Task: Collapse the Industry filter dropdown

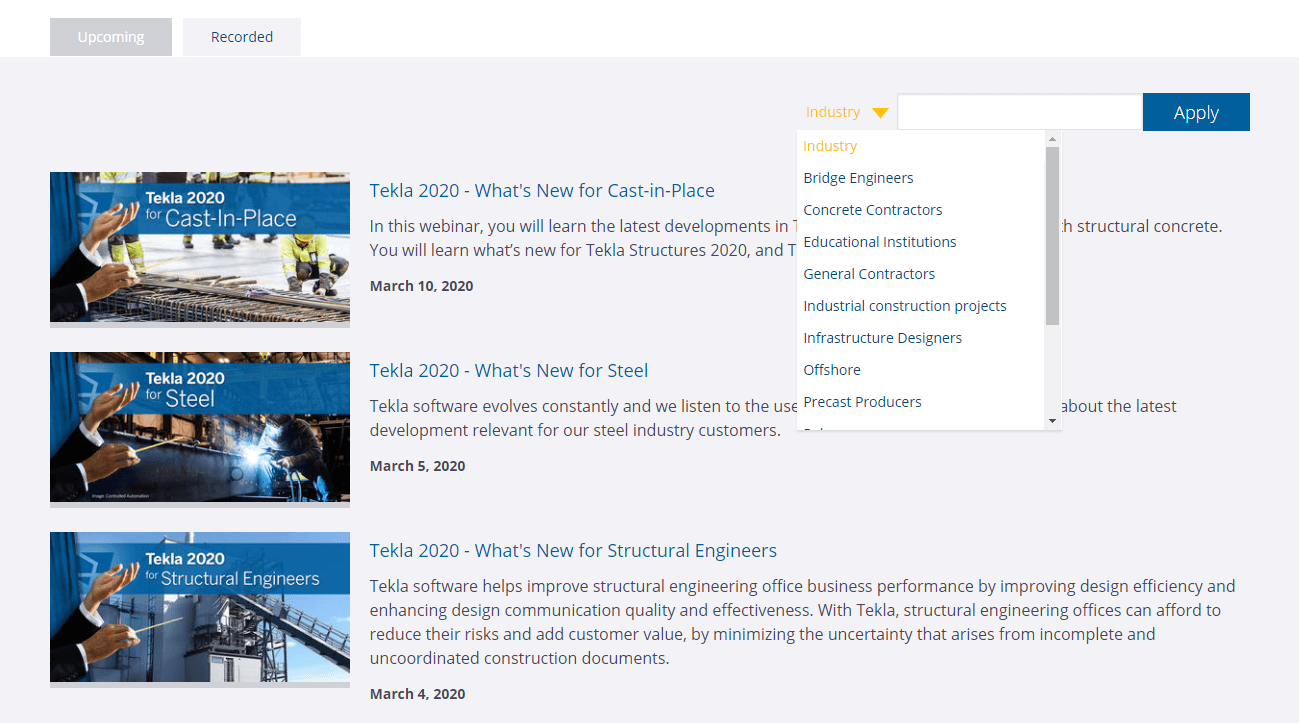Action: pos(847,112)
